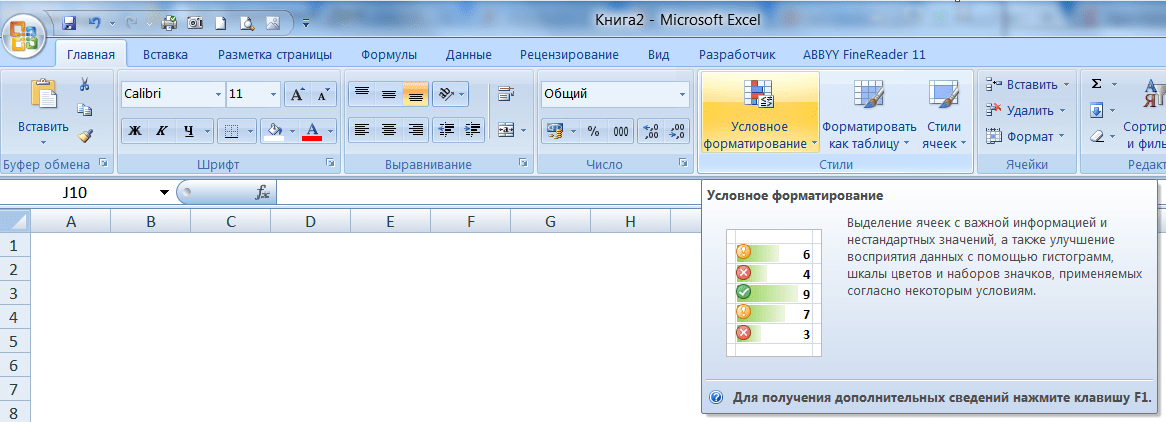The width and height of the screenshot is (1166, 422).
Task: Click the AutoSum sigma icon
Action: coord(1096,84)
